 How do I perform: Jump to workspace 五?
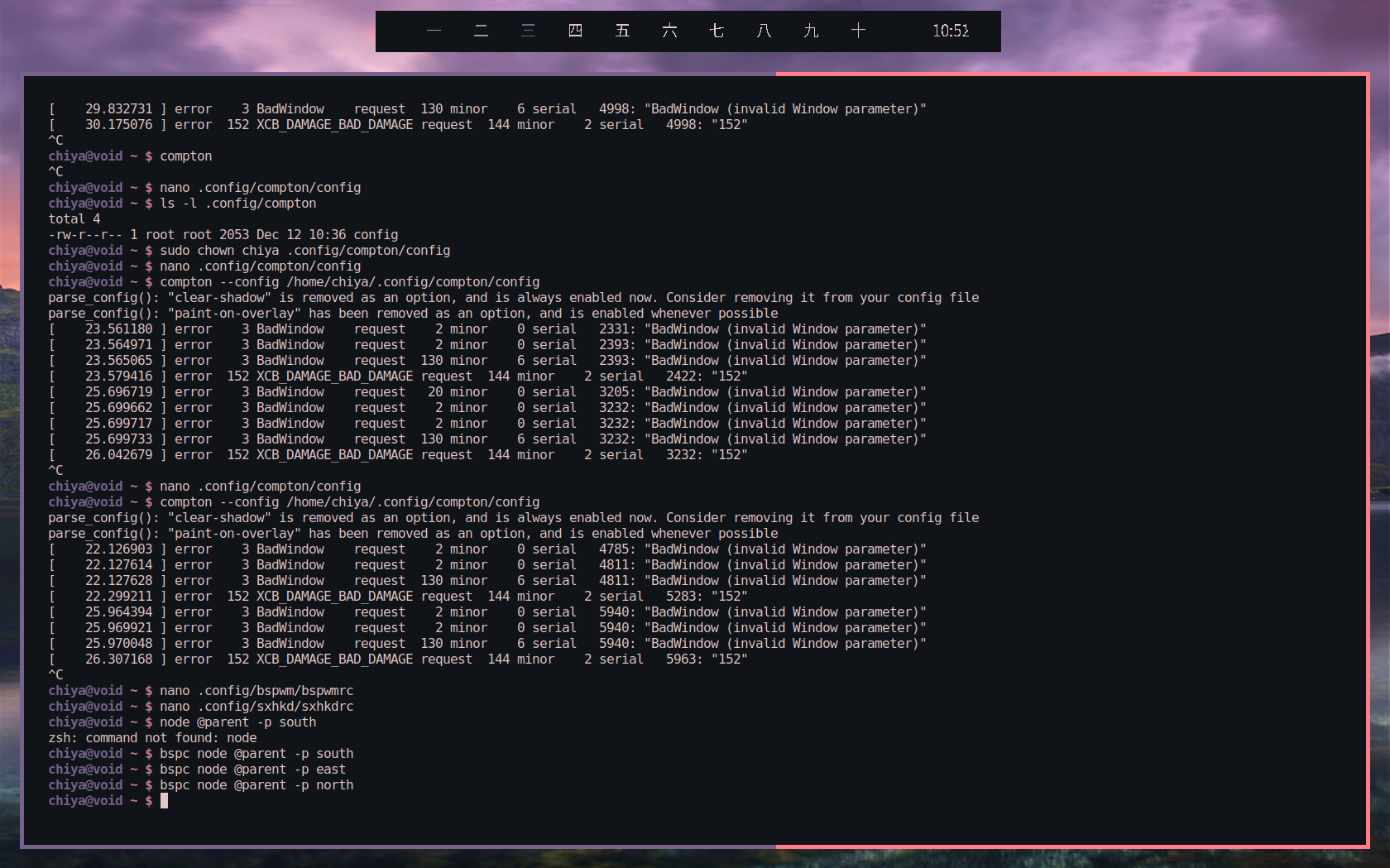[x=622, y=31]
